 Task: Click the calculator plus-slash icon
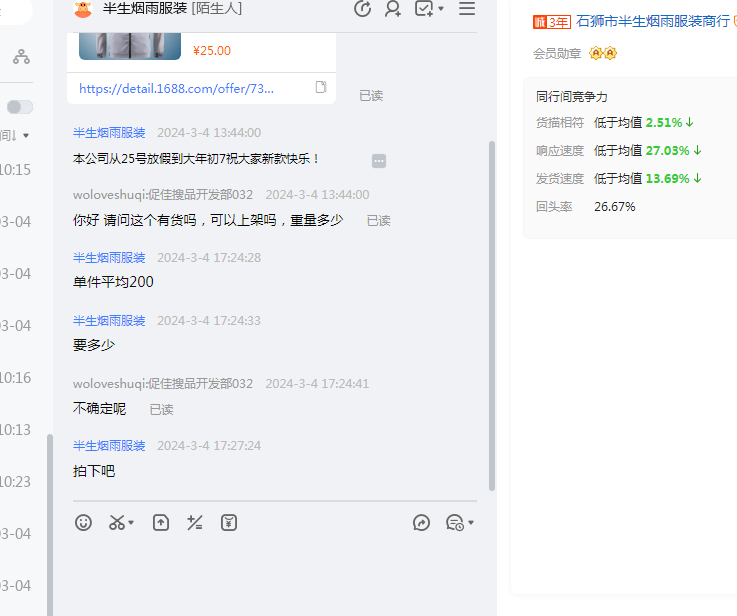point(195,522)
